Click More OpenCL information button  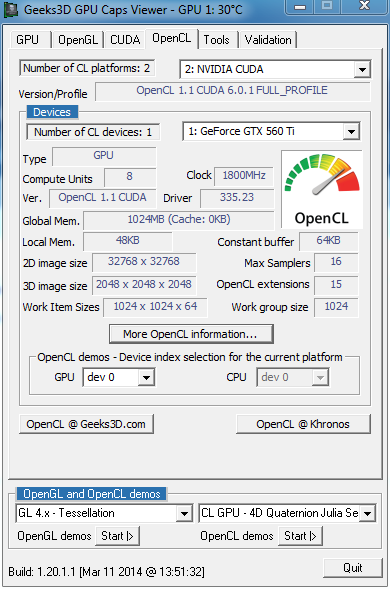[191, 334]
